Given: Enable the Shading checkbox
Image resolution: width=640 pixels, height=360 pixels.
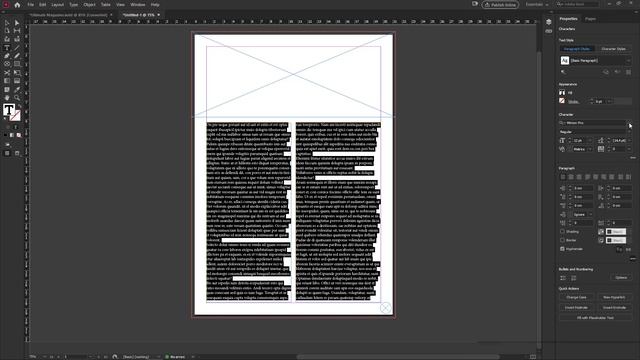Looking at the screenshot, I should coord(562,231).
